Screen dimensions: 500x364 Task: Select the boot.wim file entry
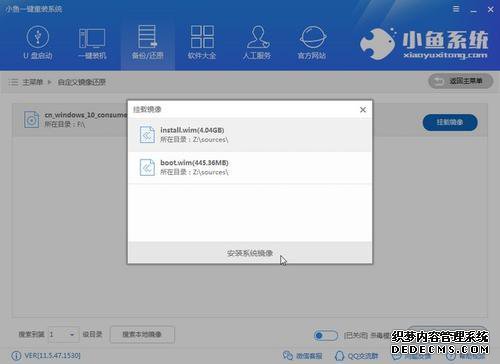250,167
